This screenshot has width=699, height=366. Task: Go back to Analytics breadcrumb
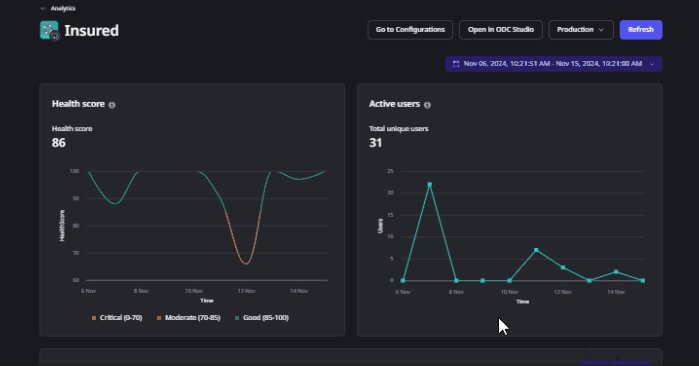point(63,8)
